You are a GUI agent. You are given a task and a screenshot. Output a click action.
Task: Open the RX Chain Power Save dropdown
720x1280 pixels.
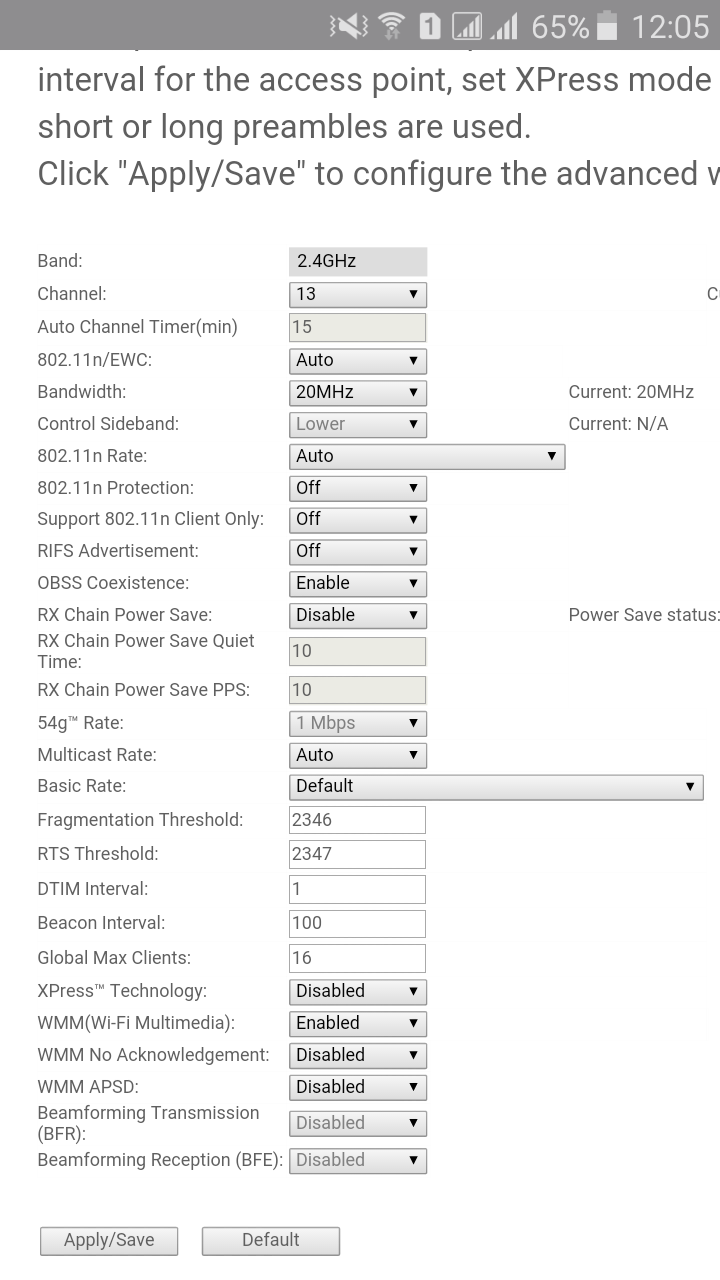tap(358, 615)
